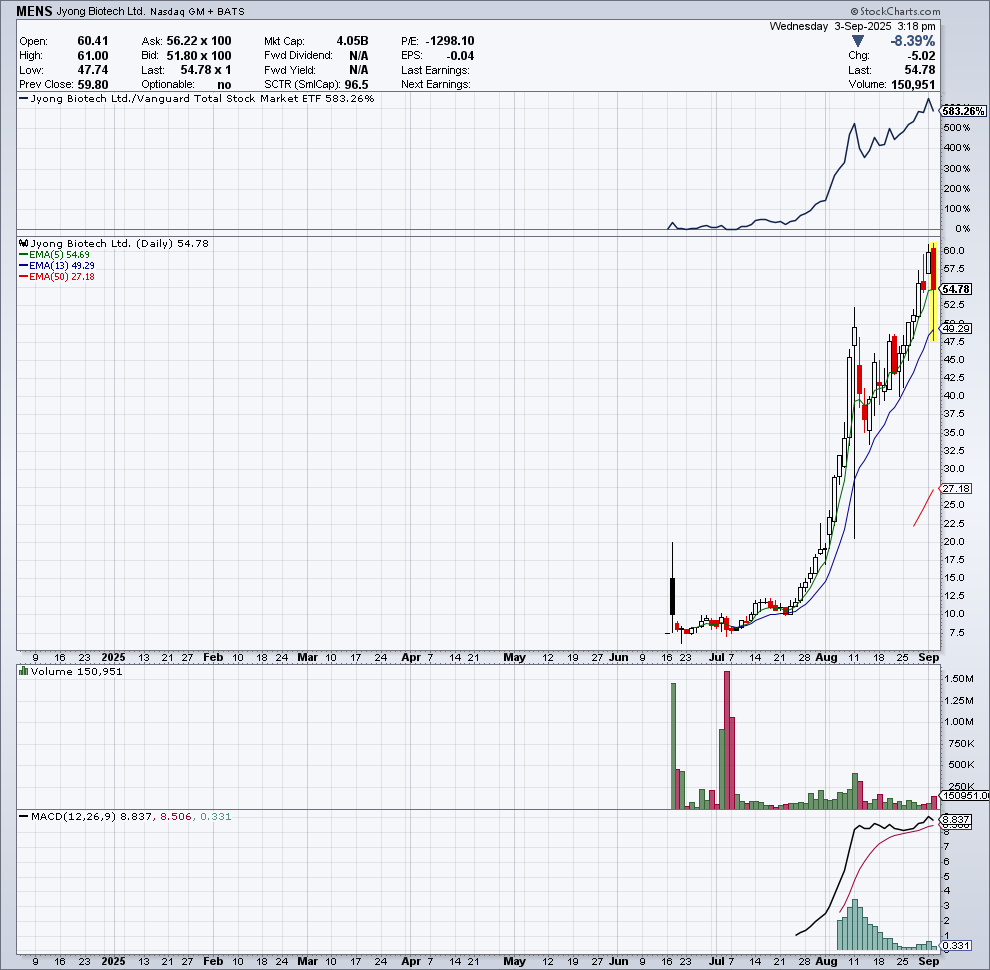Viewport: 990px width, 970px height.
Task: Click the Vanguard Total Stock Market ETF ratio legend
Action: pos(197,99)
